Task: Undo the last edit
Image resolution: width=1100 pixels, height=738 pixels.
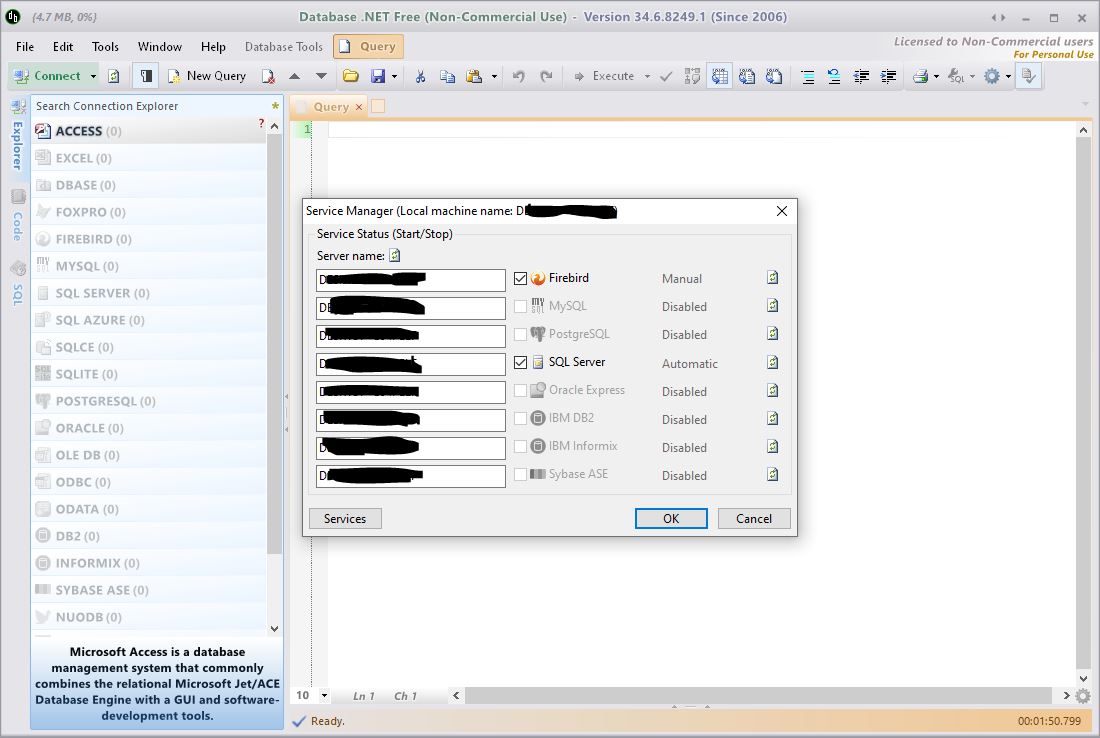Action: click(518, 76)
